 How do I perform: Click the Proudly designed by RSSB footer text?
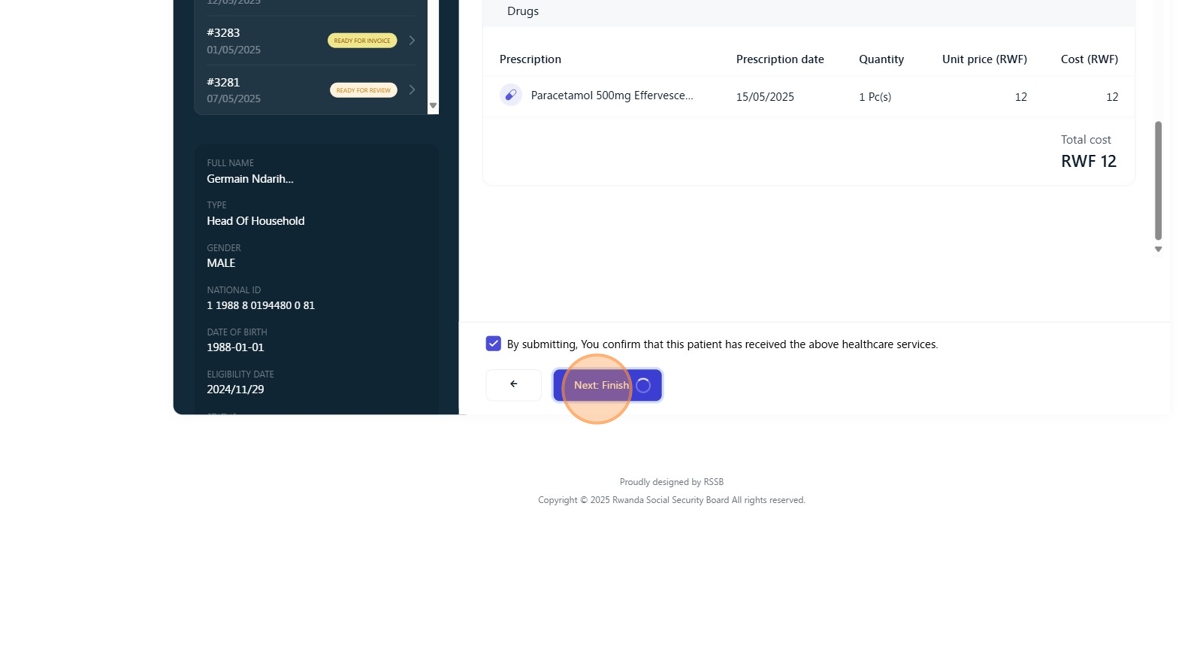click(x=671, y=482)
